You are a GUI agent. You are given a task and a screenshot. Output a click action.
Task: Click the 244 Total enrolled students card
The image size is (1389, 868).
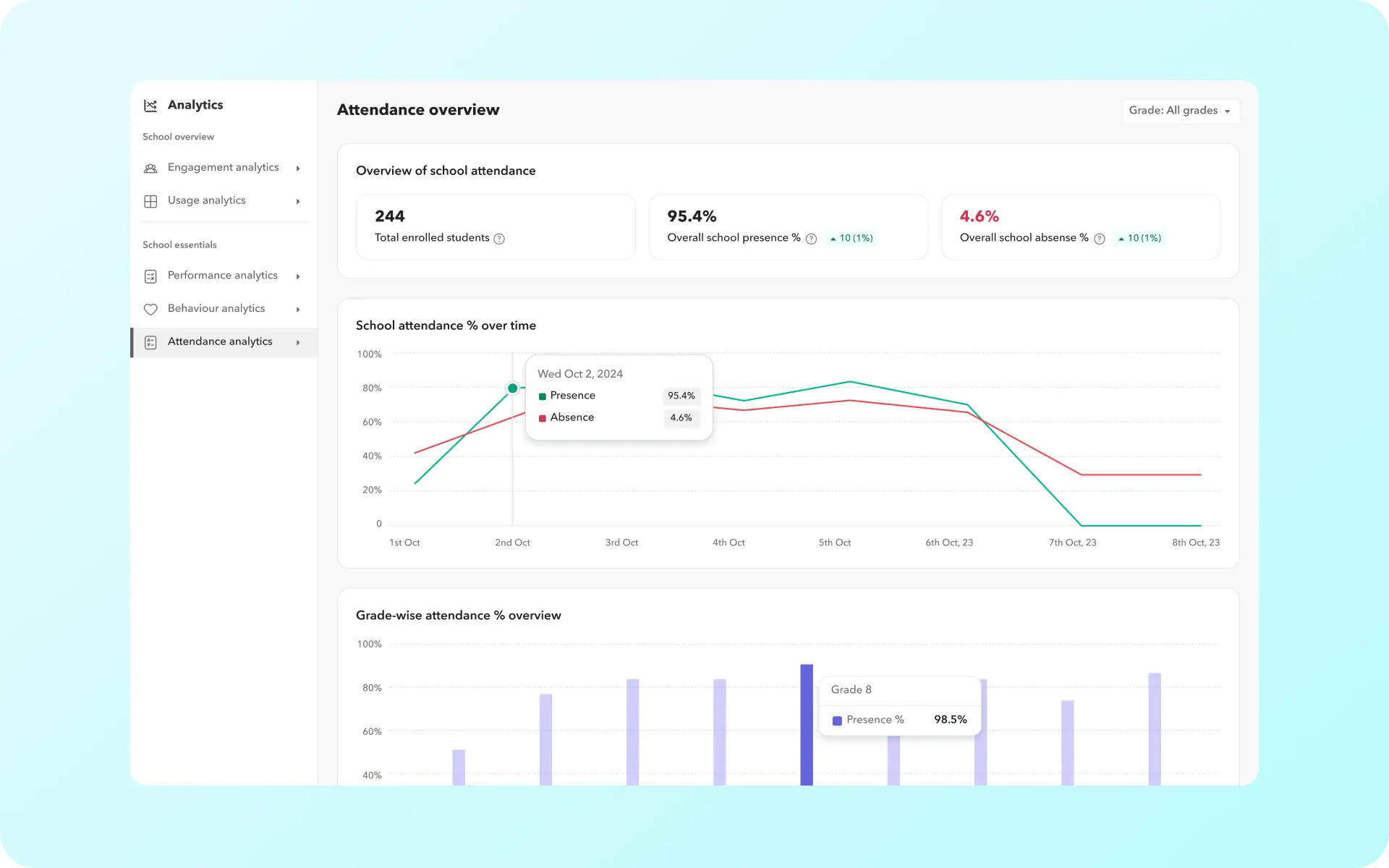coord(496,226)
